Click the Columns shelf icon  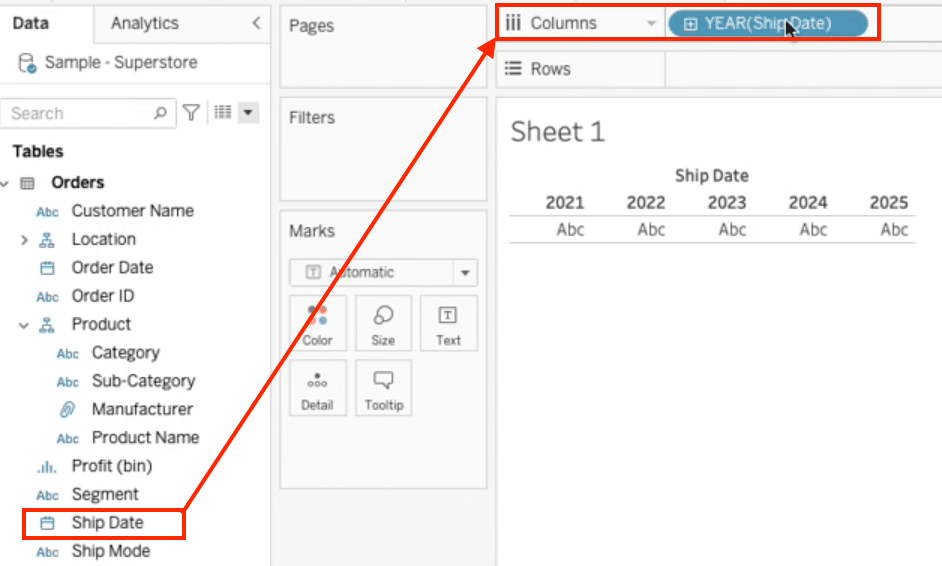pos(513,23)
